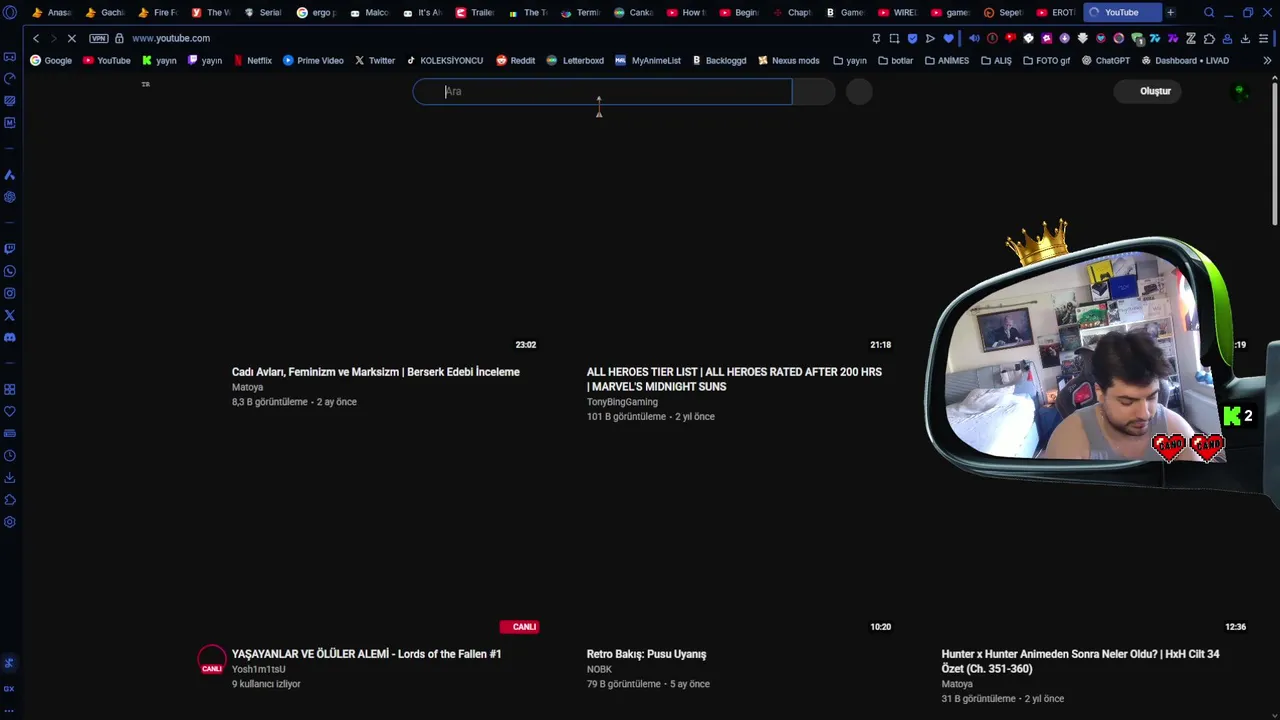1280x720 pixels.
Task: Open the FOTO gif bookmarks folder
Action: pyautogui.click(x=1046, y=60)
